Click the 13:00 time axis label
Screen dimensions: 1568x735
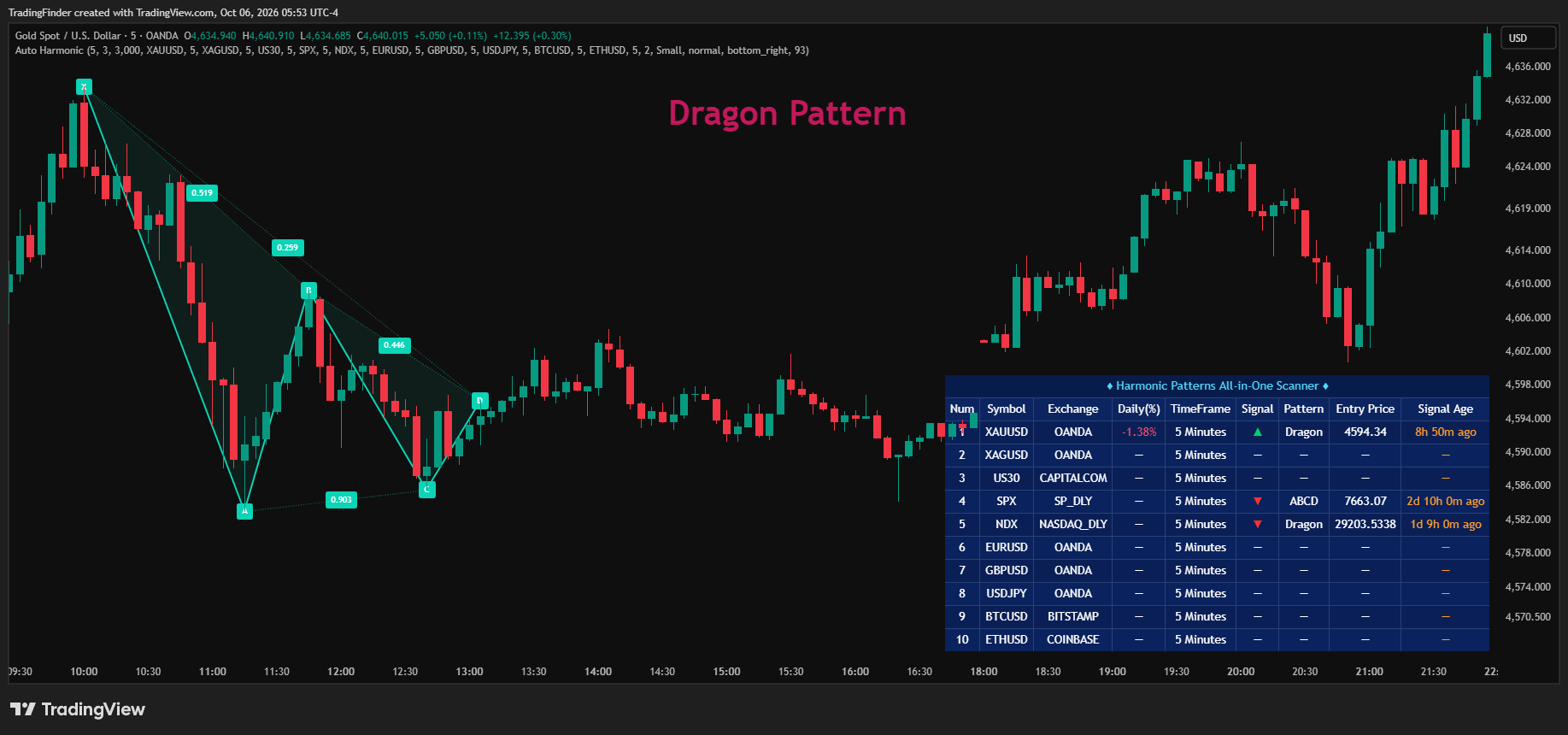click(469, 672)
